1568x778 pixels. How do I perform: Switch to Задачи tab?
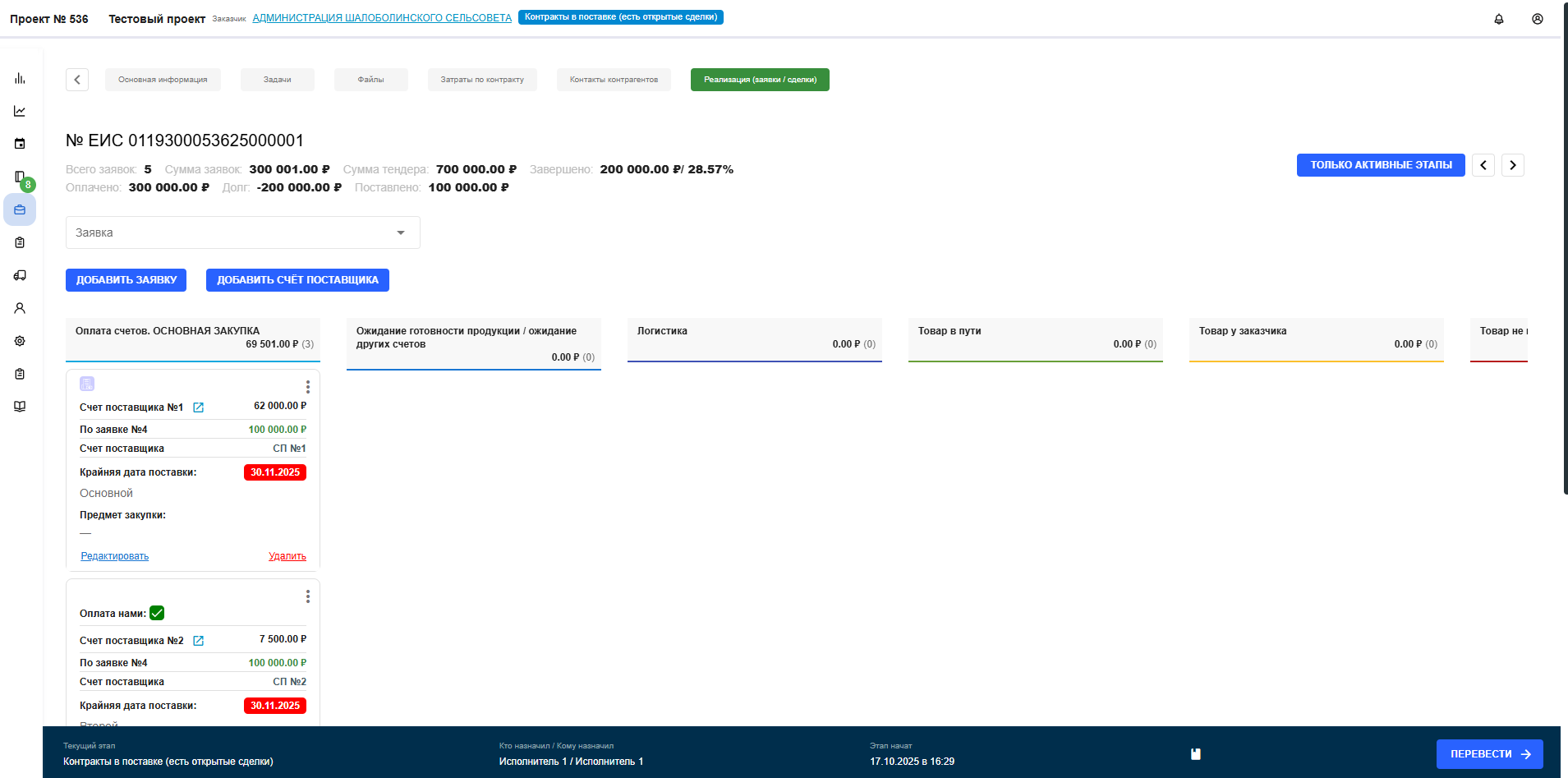pos(278,80)
